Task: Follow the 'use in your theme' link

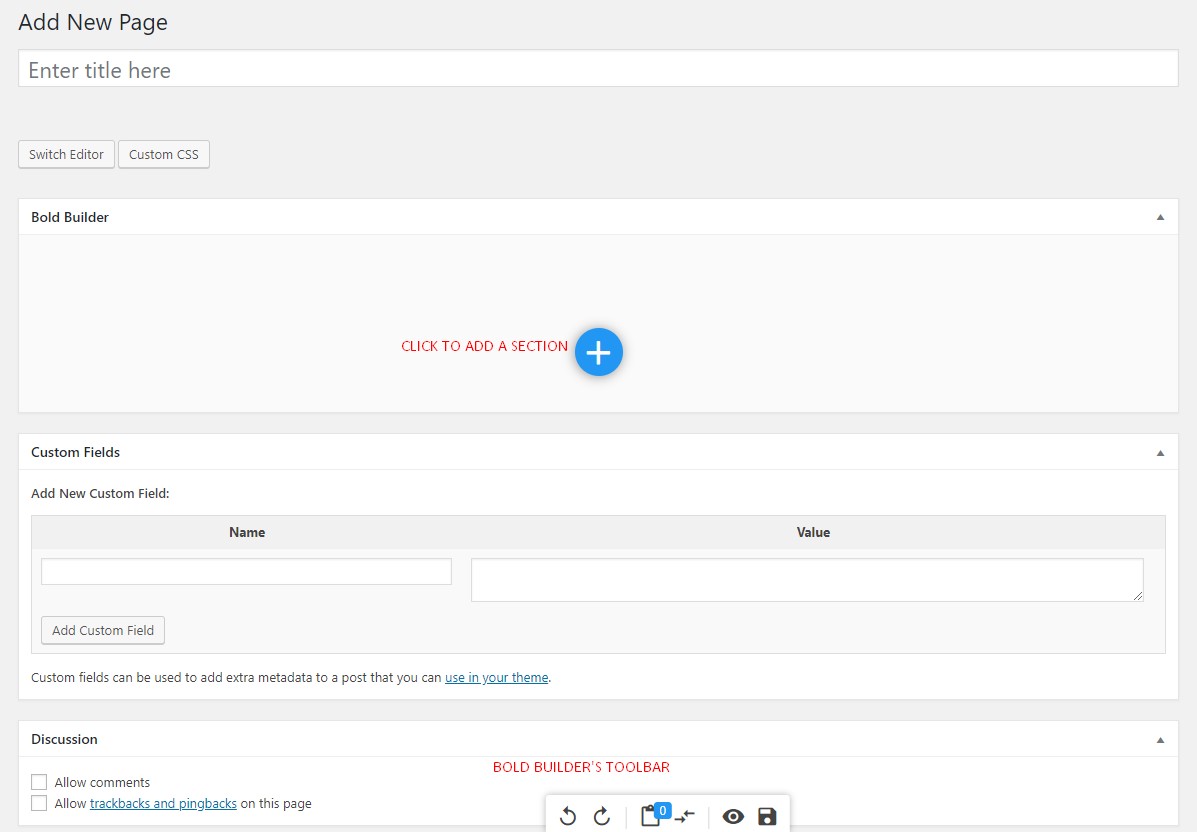Action: pos(497,677)
